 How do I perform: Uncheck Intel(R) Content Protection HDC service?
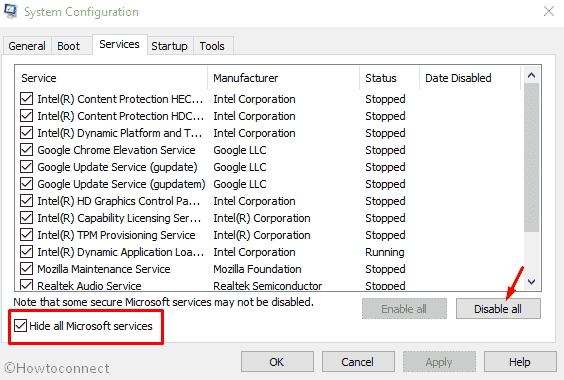click(27, 116)
